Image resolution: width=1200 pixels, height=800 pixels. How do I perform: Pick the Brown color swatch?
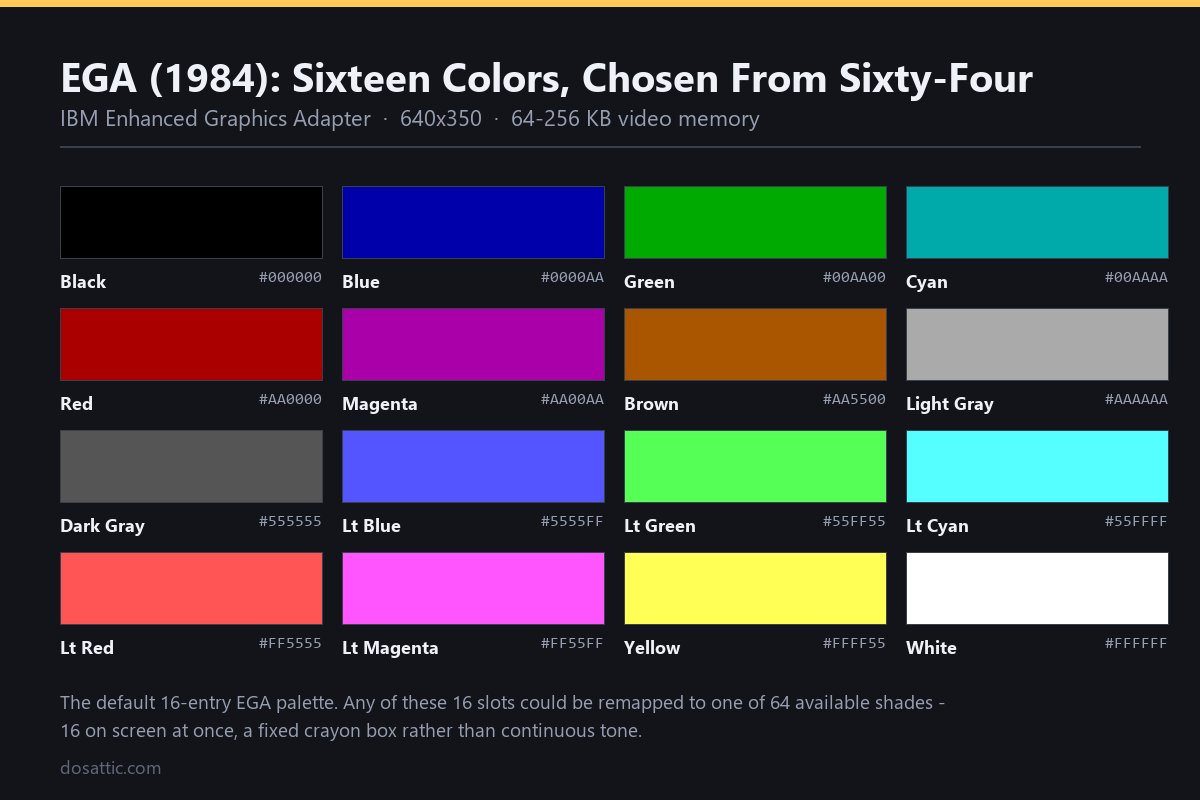coord(755,344)
